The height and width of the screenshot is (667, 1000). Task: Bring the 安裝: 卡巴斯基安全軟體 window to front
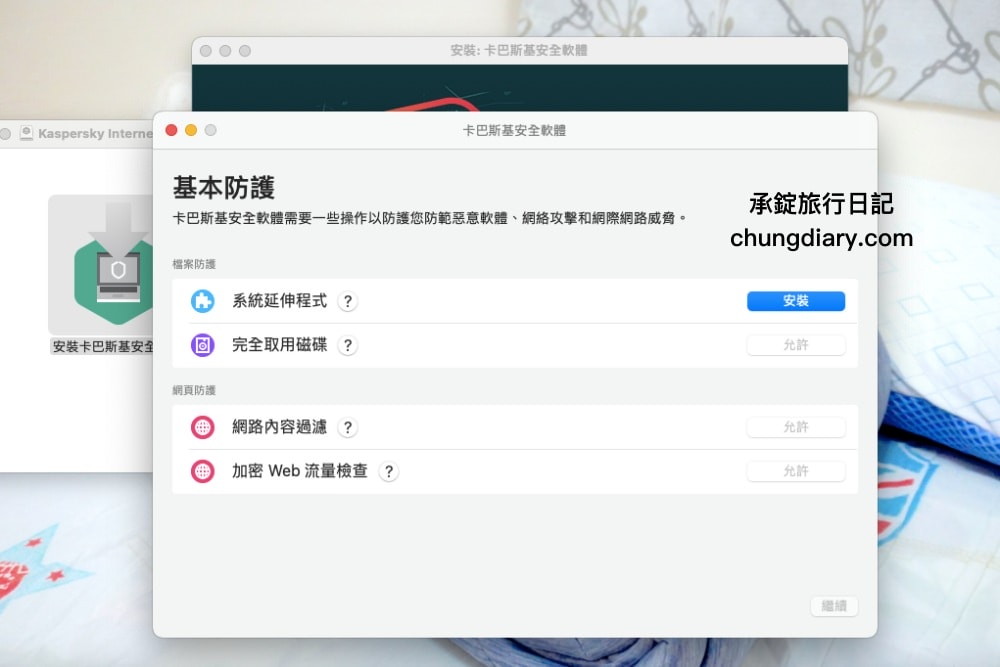click(520, 49)
